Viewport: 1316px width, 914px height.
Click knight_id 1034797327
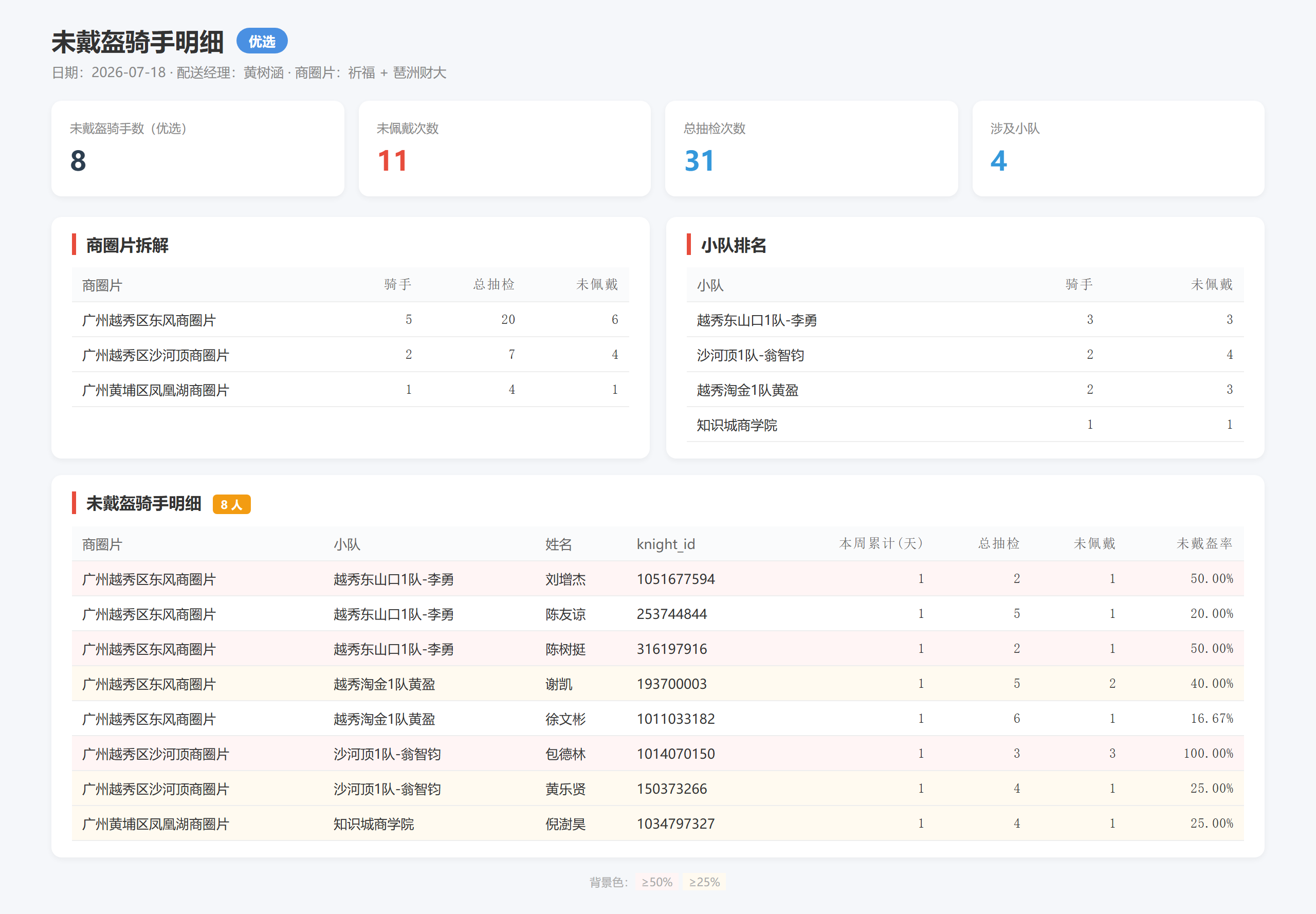(x=676, y=824)
